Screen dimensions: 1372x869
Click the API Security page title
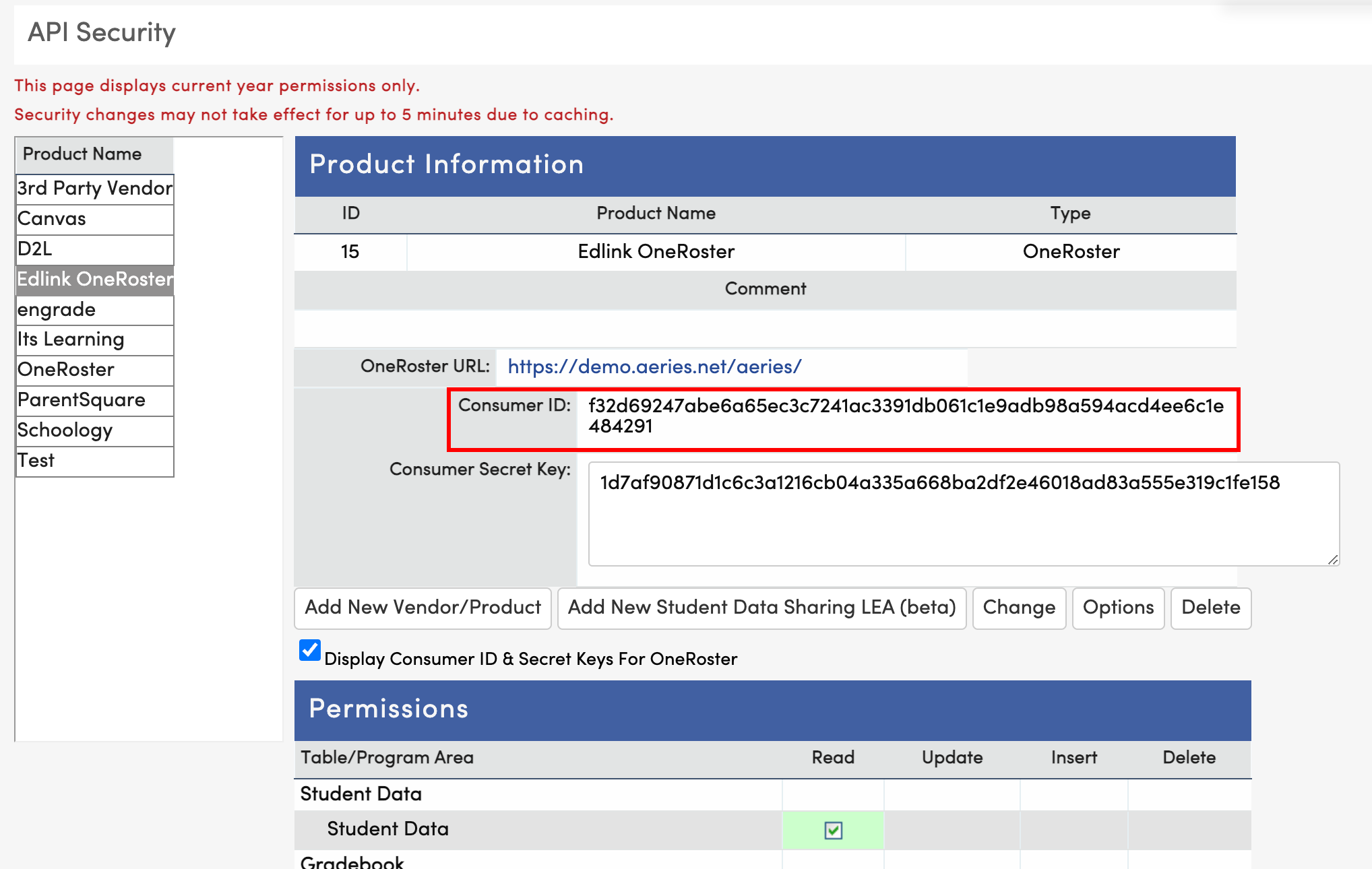tap(102, 32)
